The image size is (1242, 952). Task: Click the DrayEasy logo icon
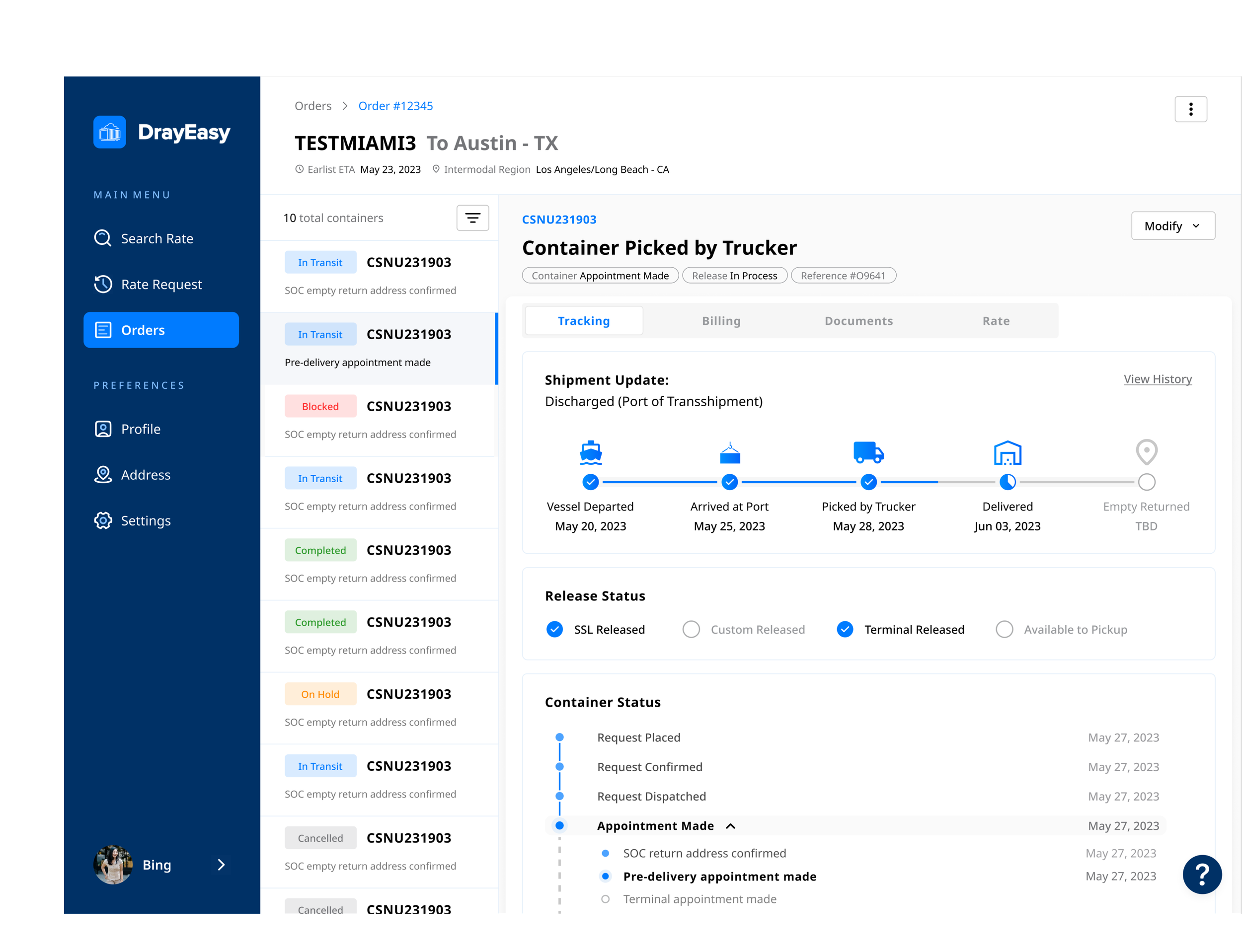click(x=109, y=132)
